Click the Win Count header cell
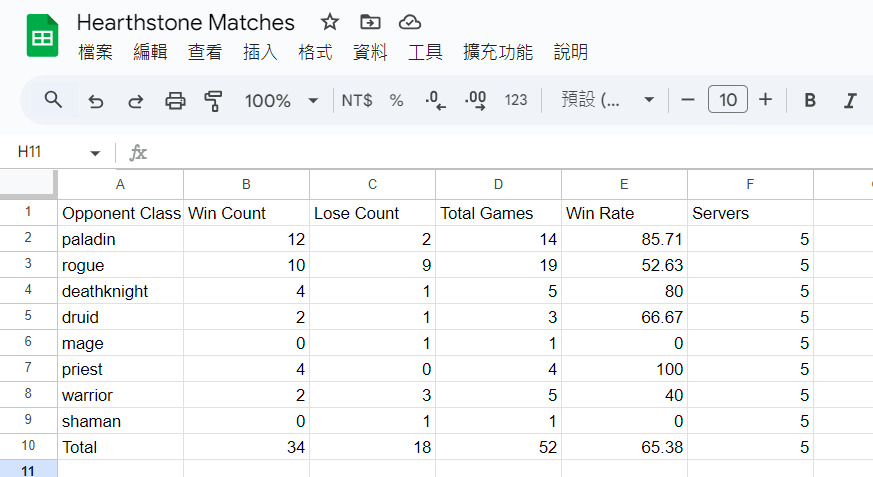The height and width of the screenshot is (477, 873). [246, 213]
